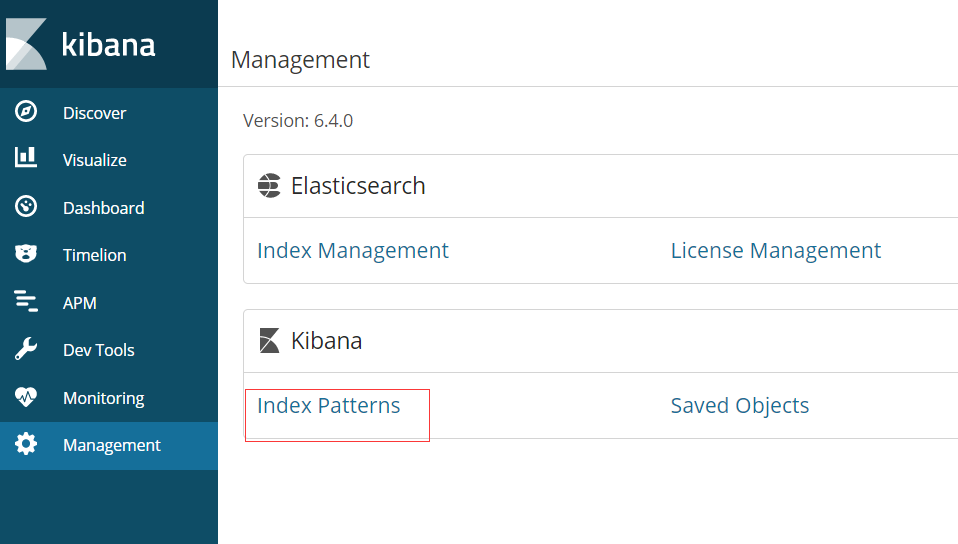Click the Kibana section icon
The image size is (958, 544).
pyautogui.click(x=269, y=341)
